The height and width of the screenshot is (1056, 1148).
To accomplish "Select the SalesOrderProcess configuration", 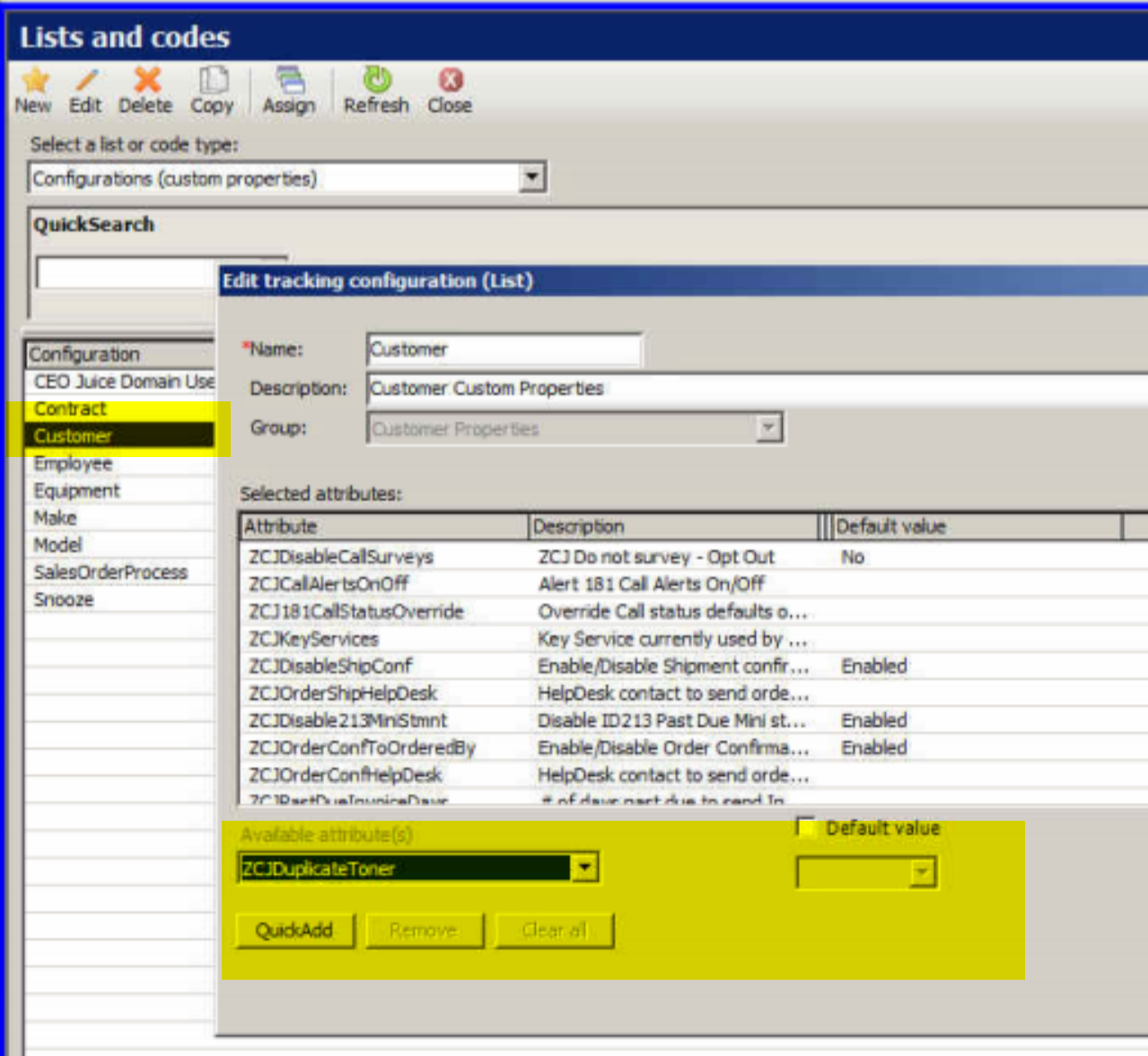I will click(x=119, y=572).
